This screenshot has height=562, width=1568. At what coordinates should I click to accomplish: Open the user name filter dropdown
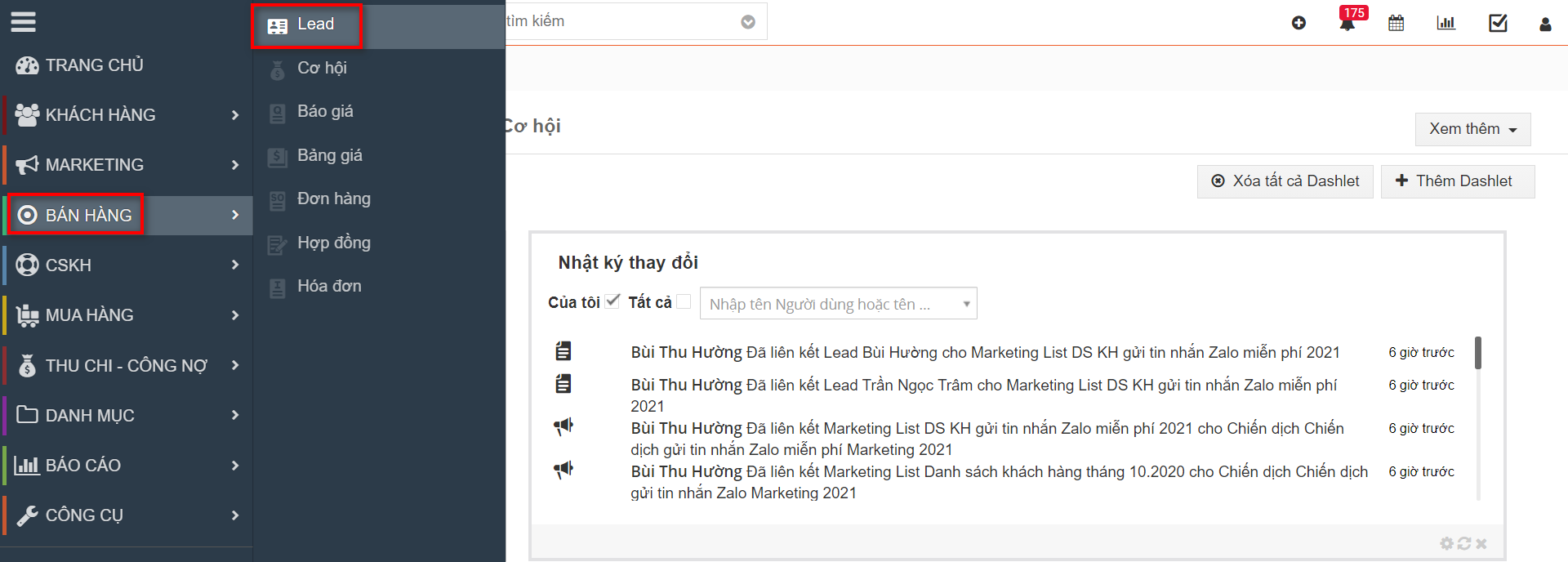tap(838, 304)
